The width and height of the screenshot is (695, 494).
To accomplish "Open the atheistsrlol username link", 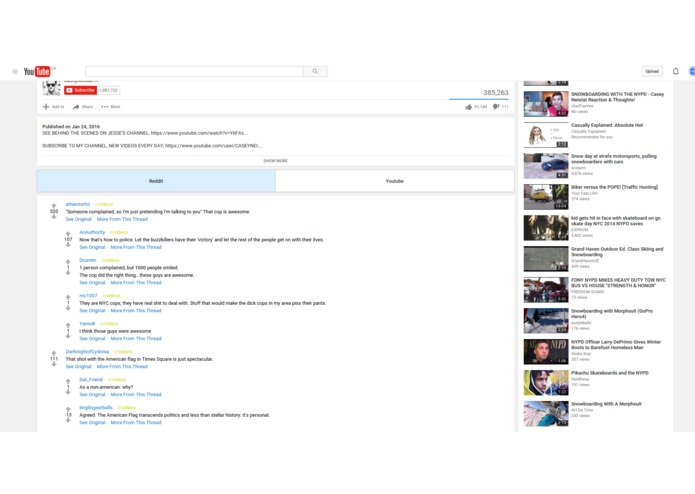I will coord(78,204).
